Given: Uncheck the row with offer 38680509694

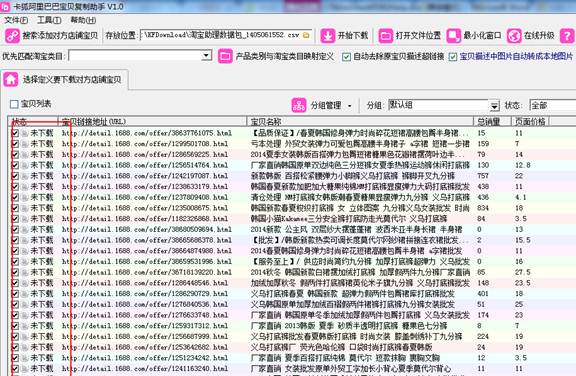Looking at the screenshot, I should point(15,229).
